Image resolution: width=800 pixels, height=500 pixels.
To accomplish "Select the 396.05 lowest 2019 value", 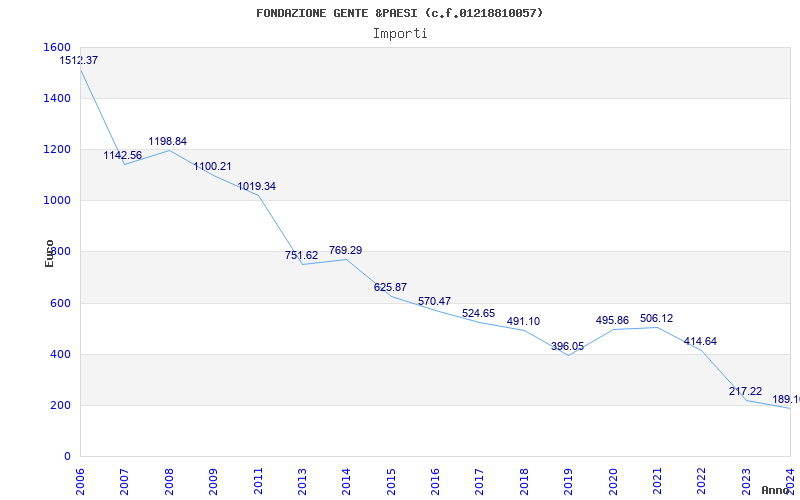I will [567, 347].
